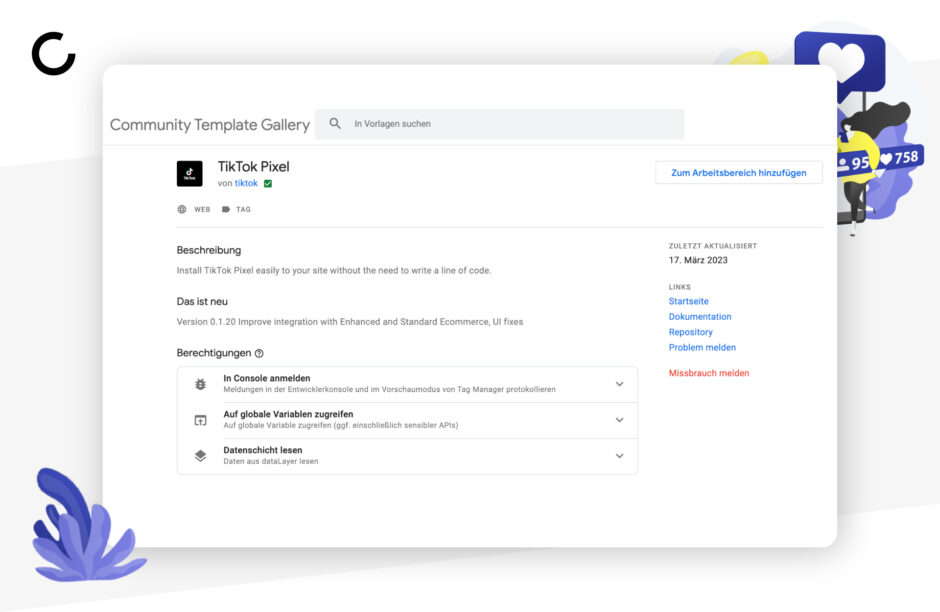Click the search magnifier icon
The image size is (940, 612).
coord(335,123)
